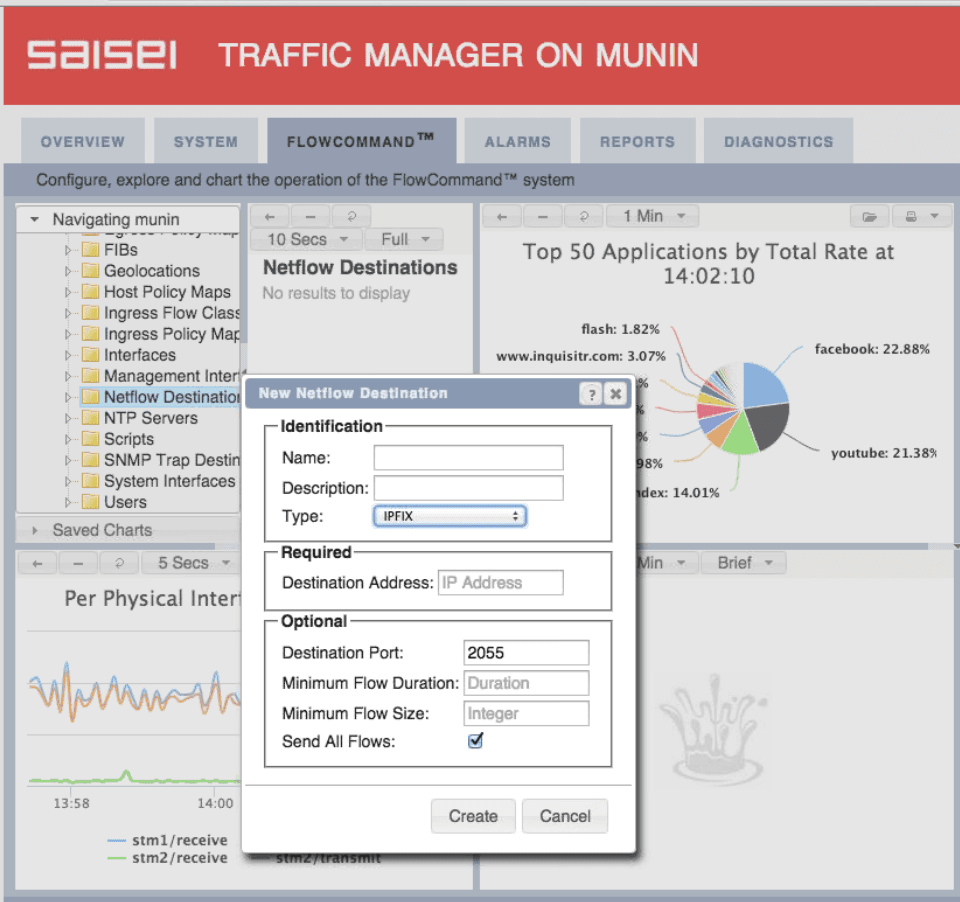The image size is (960, 902).
Task: Click the Destination Address field
Action: pos(501,582)
